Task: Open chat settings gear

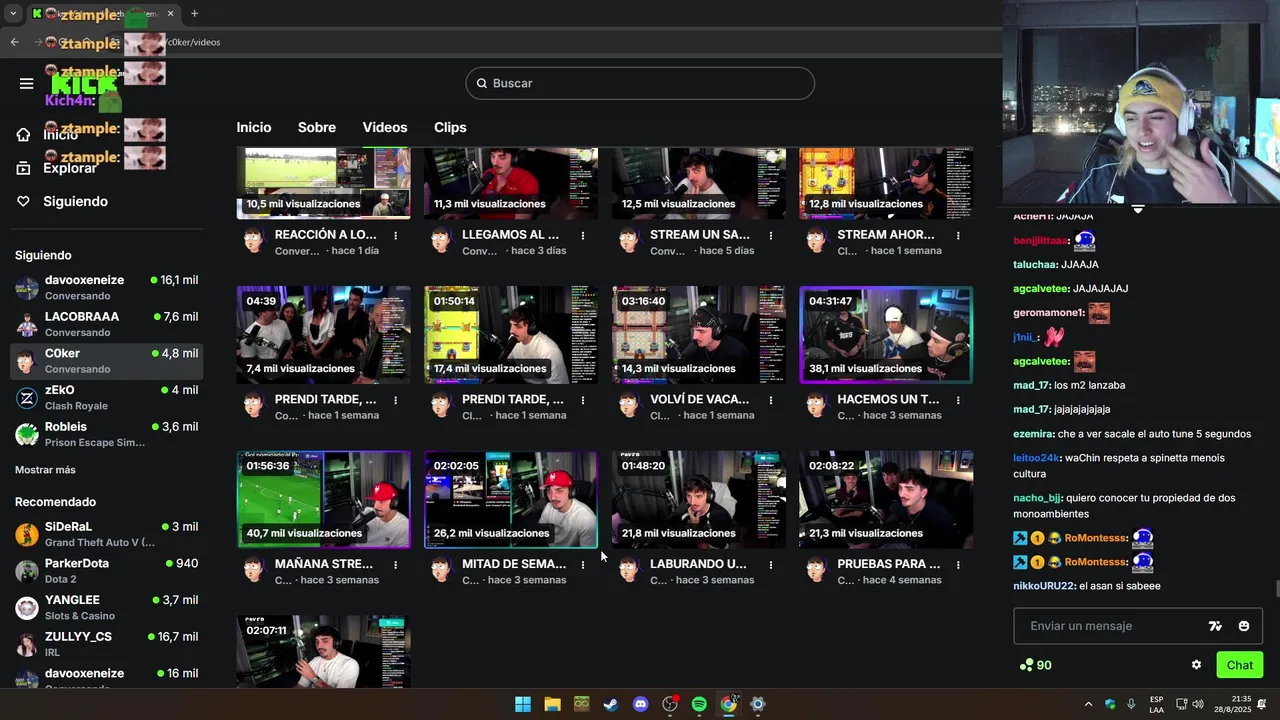Action: 1196,665
